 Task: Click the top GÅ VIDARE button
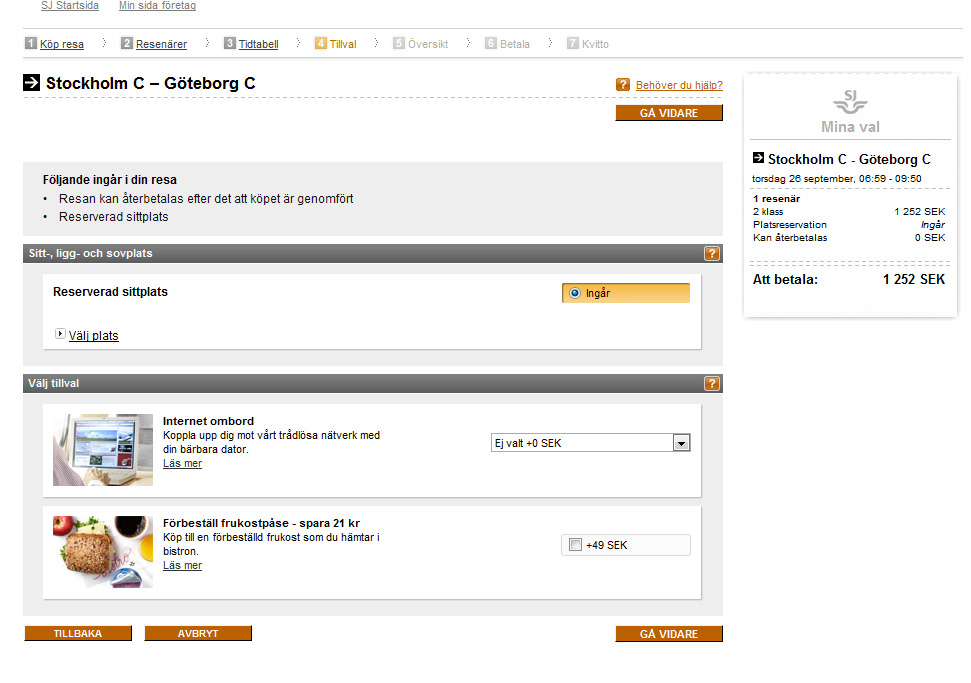click(669, 113)
